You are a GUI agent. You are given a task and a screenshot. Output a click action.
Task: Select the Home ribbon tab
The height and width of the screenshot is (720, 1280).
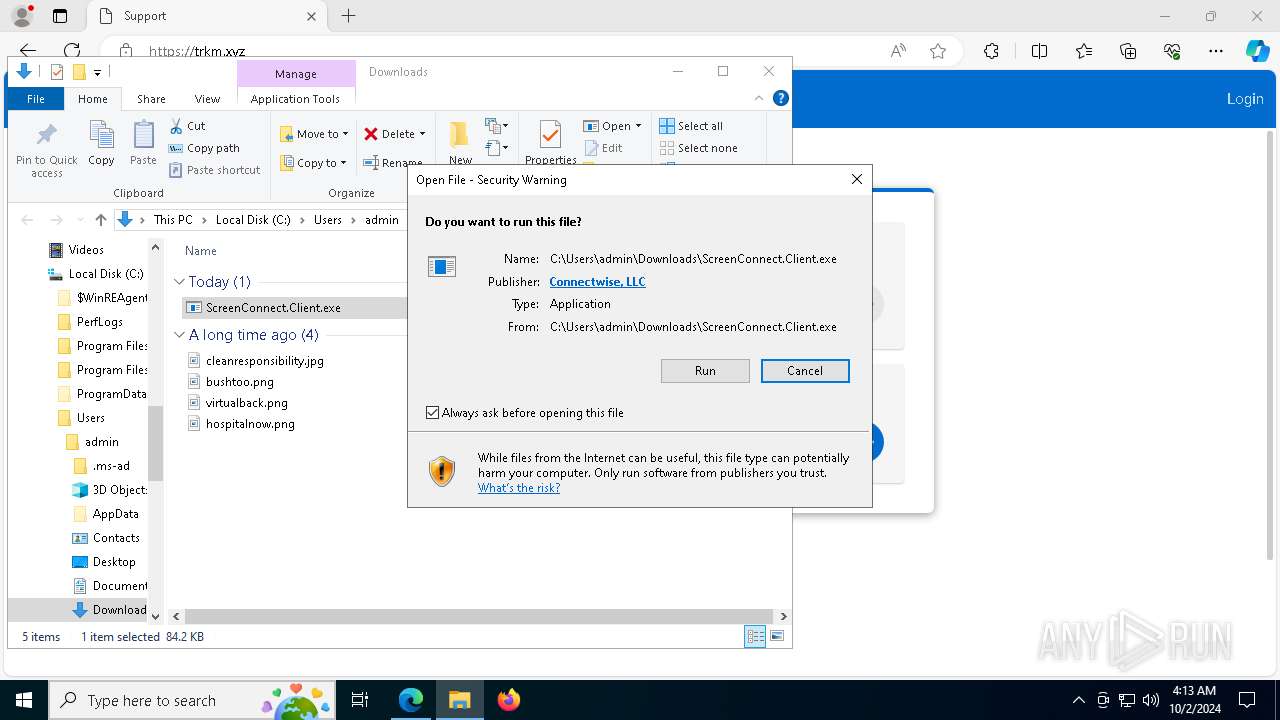coord(93,99)
